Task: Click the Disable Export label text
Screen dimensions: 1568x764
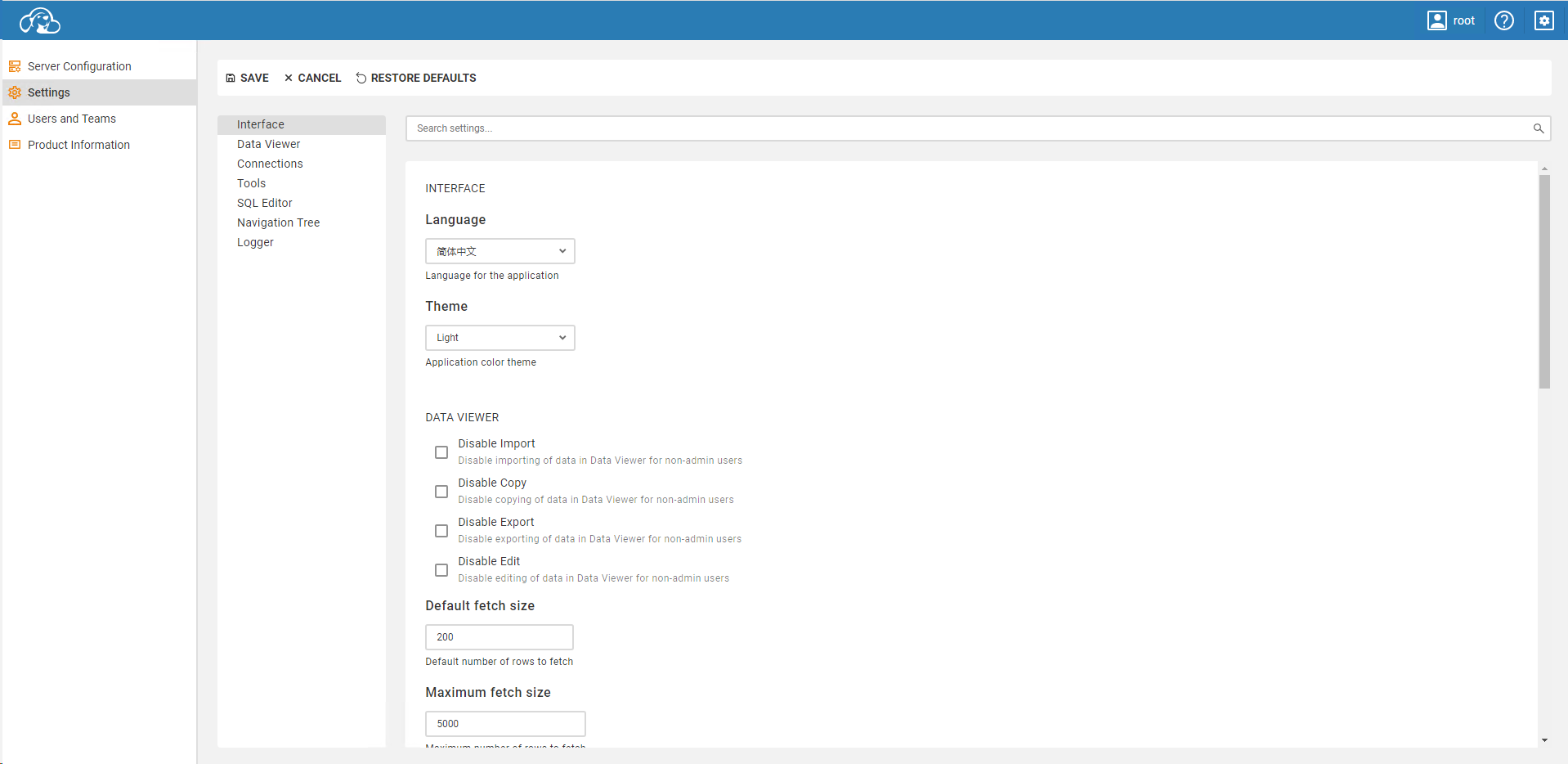Action: click(496, 522)
